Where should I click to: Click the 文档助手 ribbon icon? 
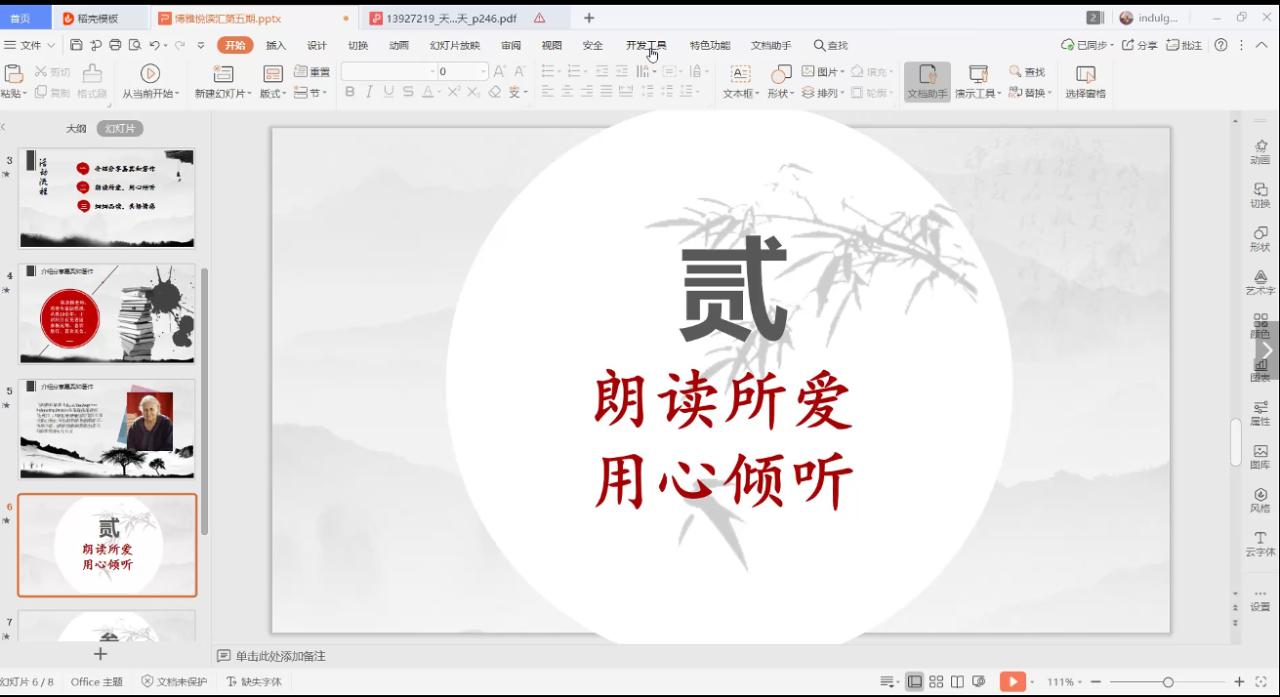(927, 75)
